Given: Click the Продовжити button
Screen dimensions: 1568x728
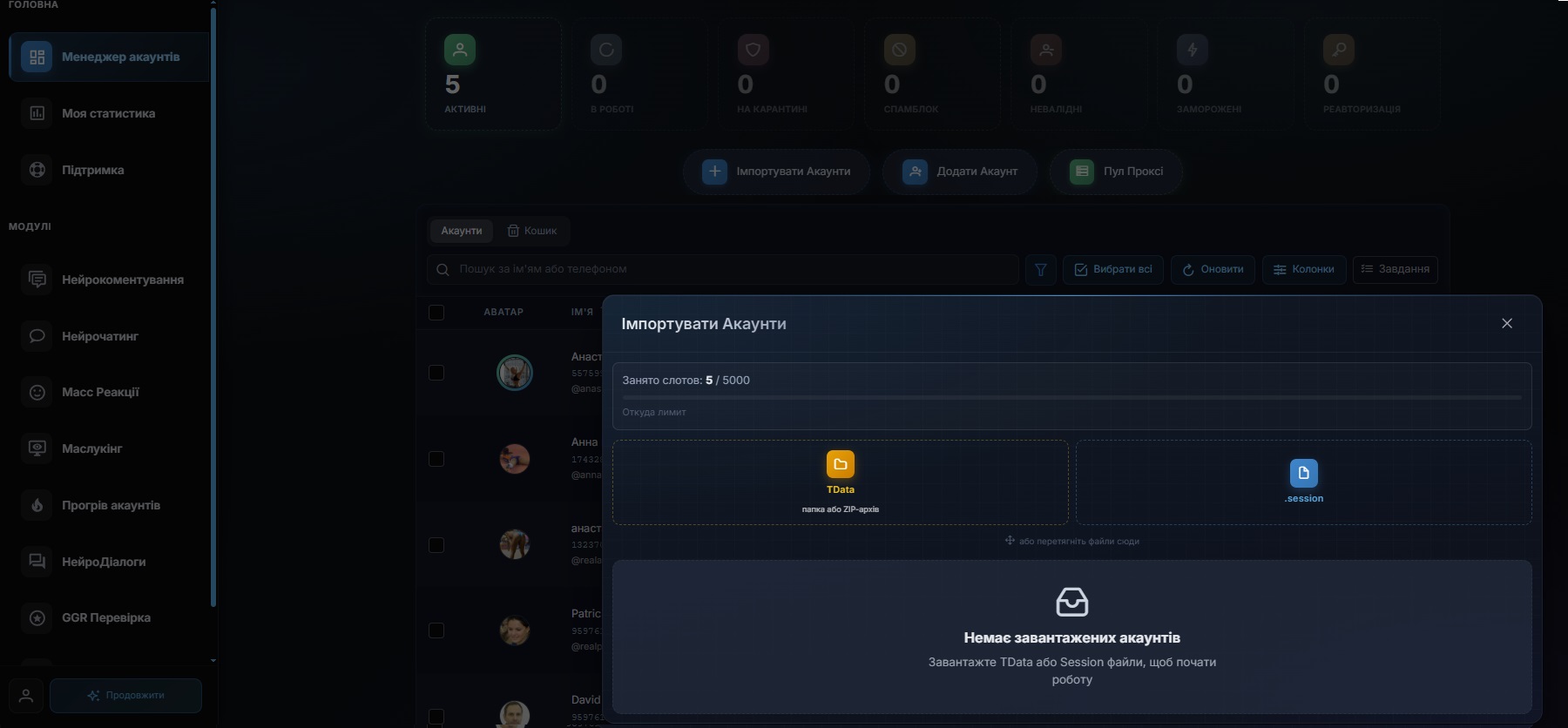Looking at the screenshot, I should [126, 696].
